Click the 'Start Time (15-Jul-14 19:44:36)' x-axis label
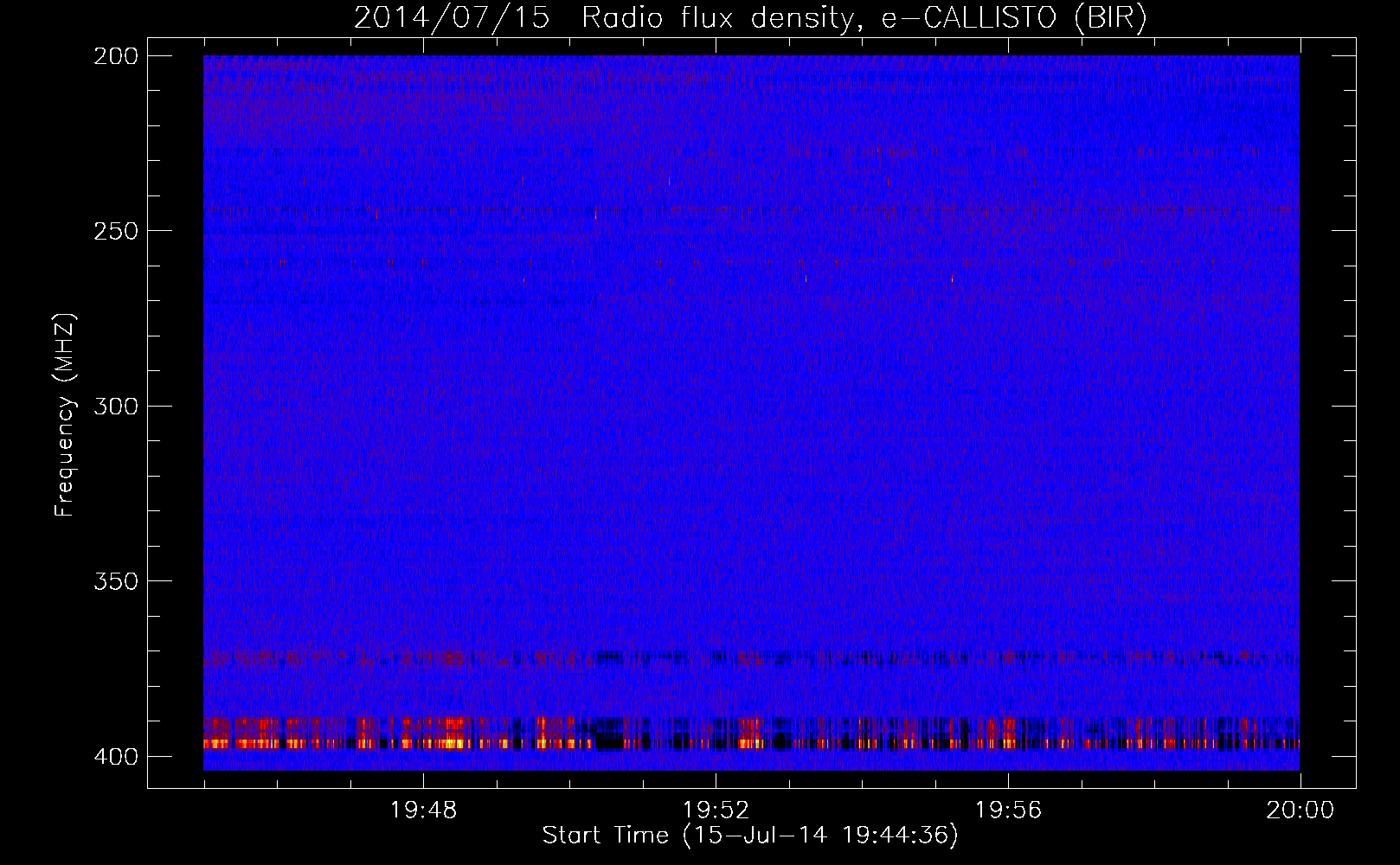 point(750,836)
